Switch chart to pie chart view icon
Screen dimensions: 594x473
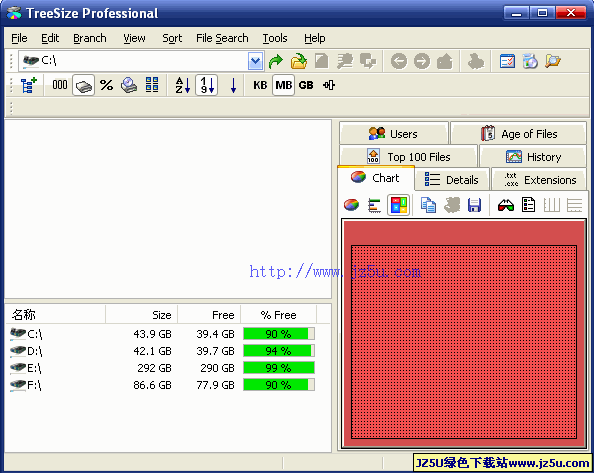pyautogui.click(x=351, y=205)
